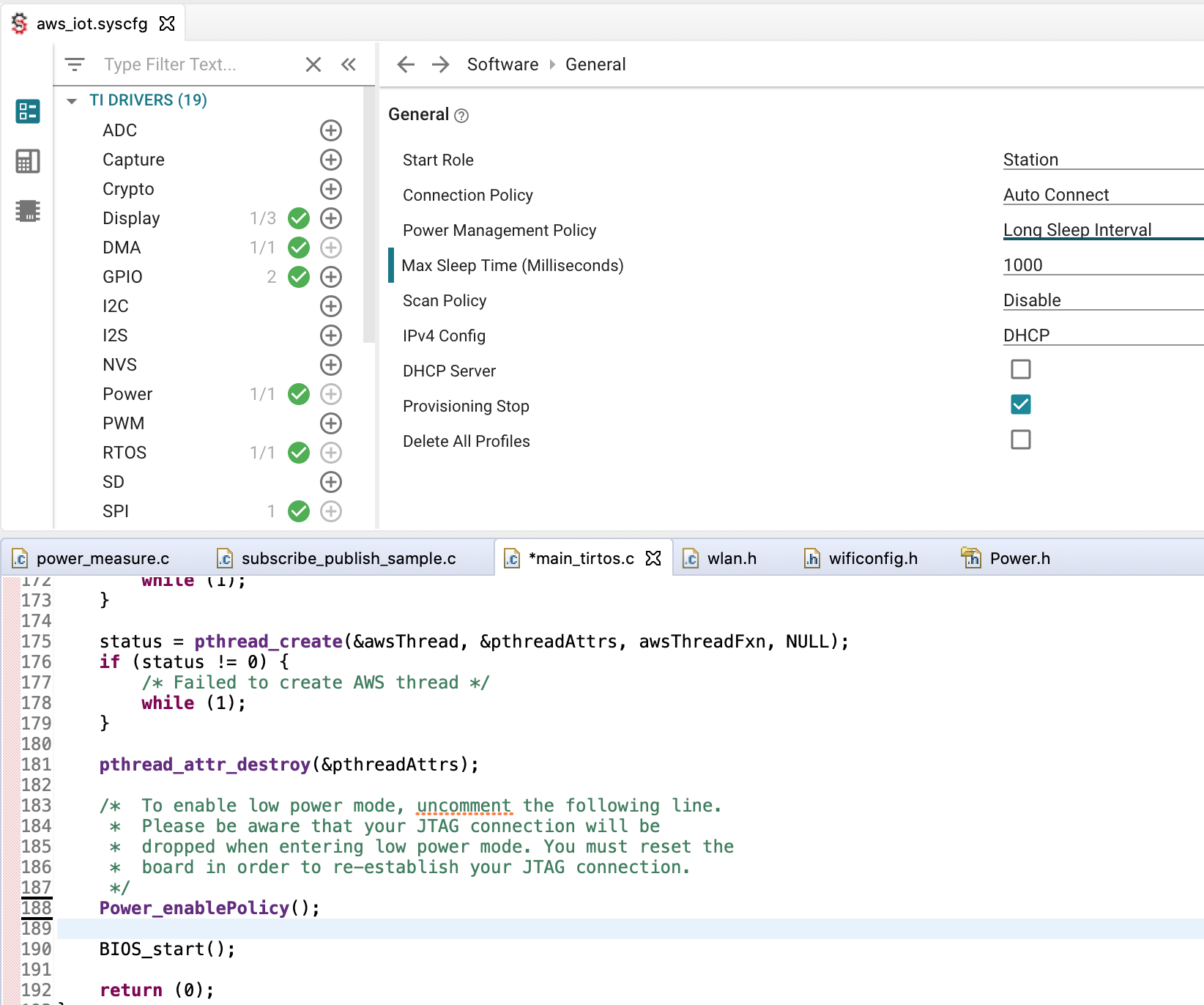Enable the DHCP Server checkbox

pyautogui.click(x=1020, y=369)
